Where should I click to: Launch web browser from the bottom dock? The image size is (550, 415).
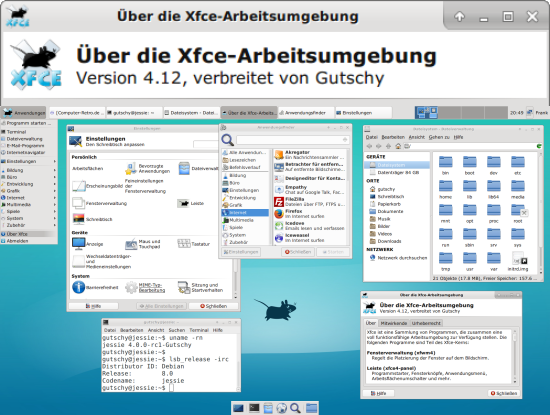pyautogui.click(x=281, y=408)
